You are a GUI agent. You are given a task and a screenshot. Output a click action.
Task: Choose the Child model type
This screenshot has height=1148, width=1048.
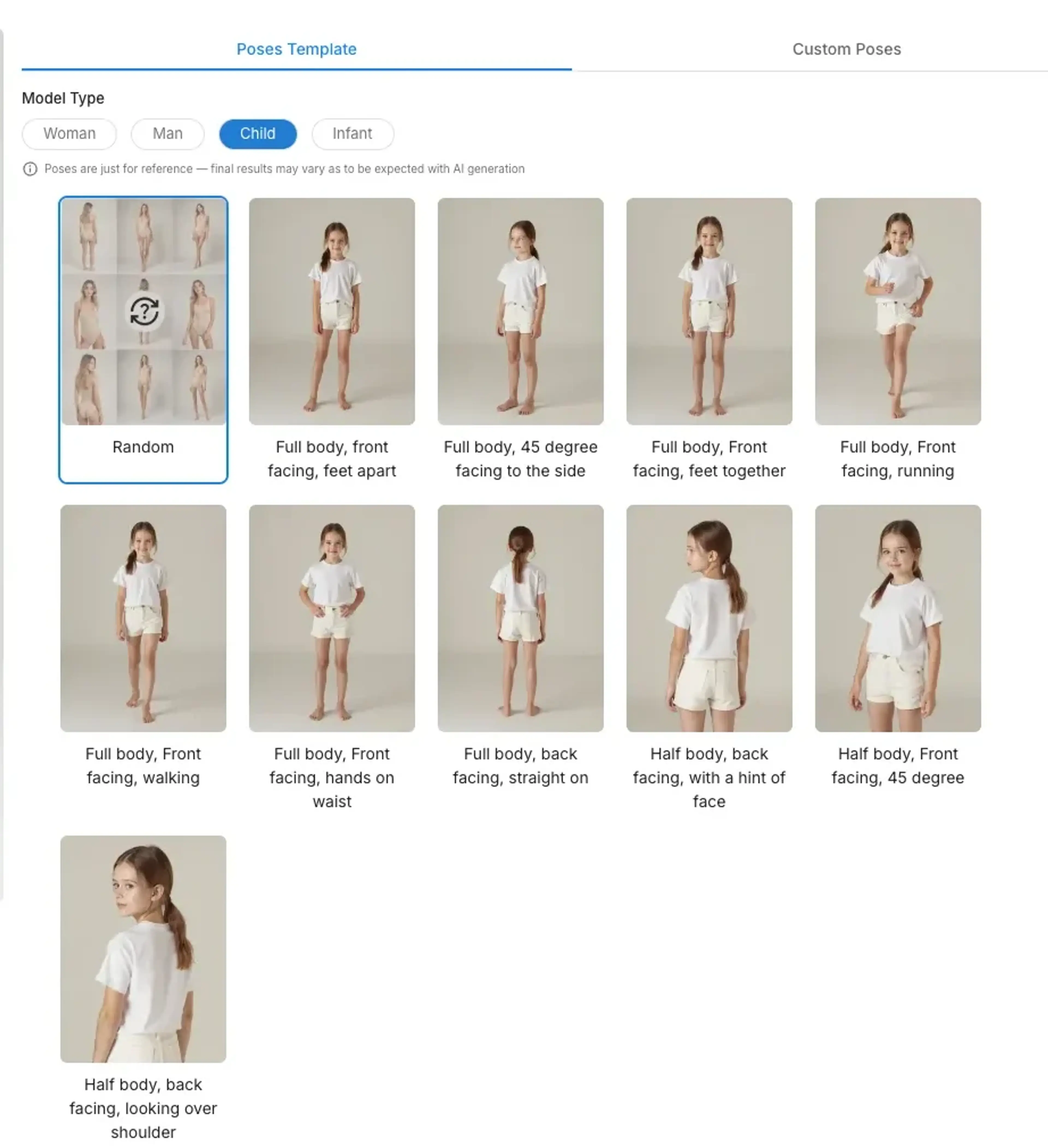257,134
